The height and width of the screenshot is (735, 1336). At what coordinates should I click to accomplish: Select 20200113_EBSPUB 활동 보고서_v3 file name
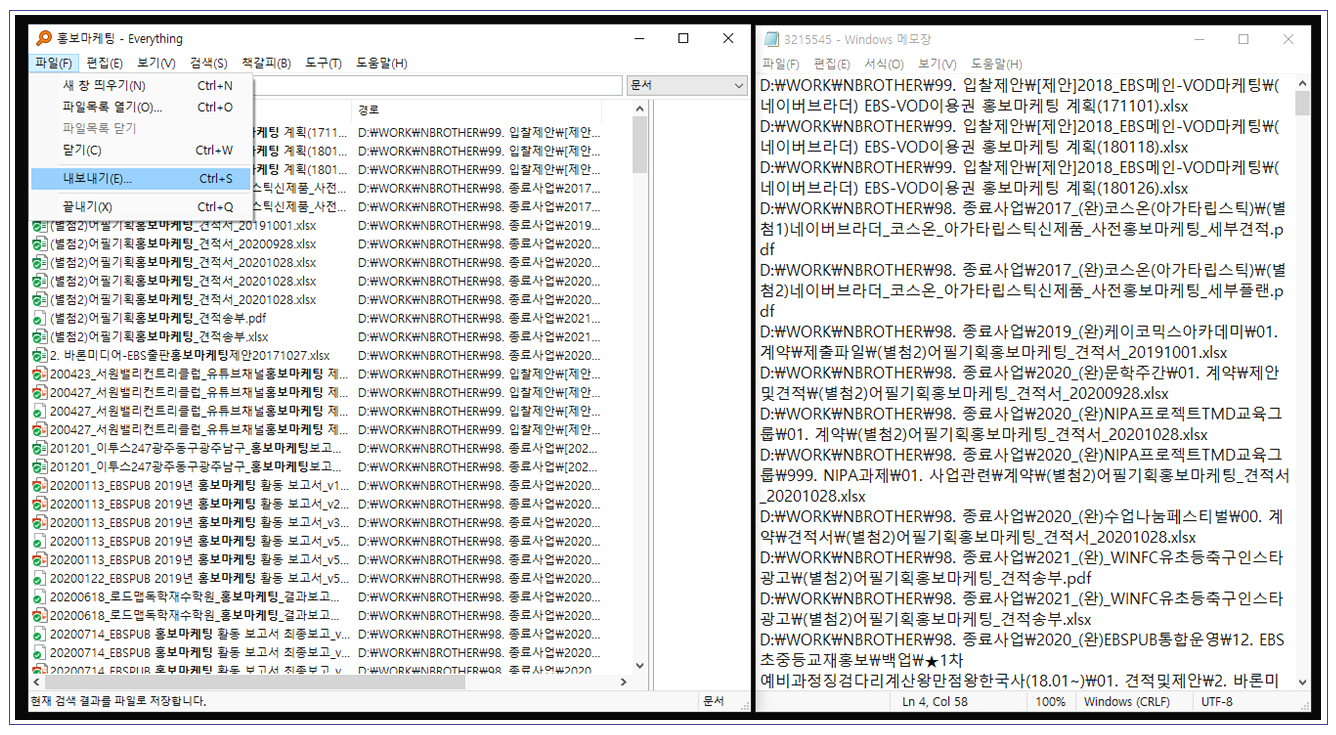199,522
